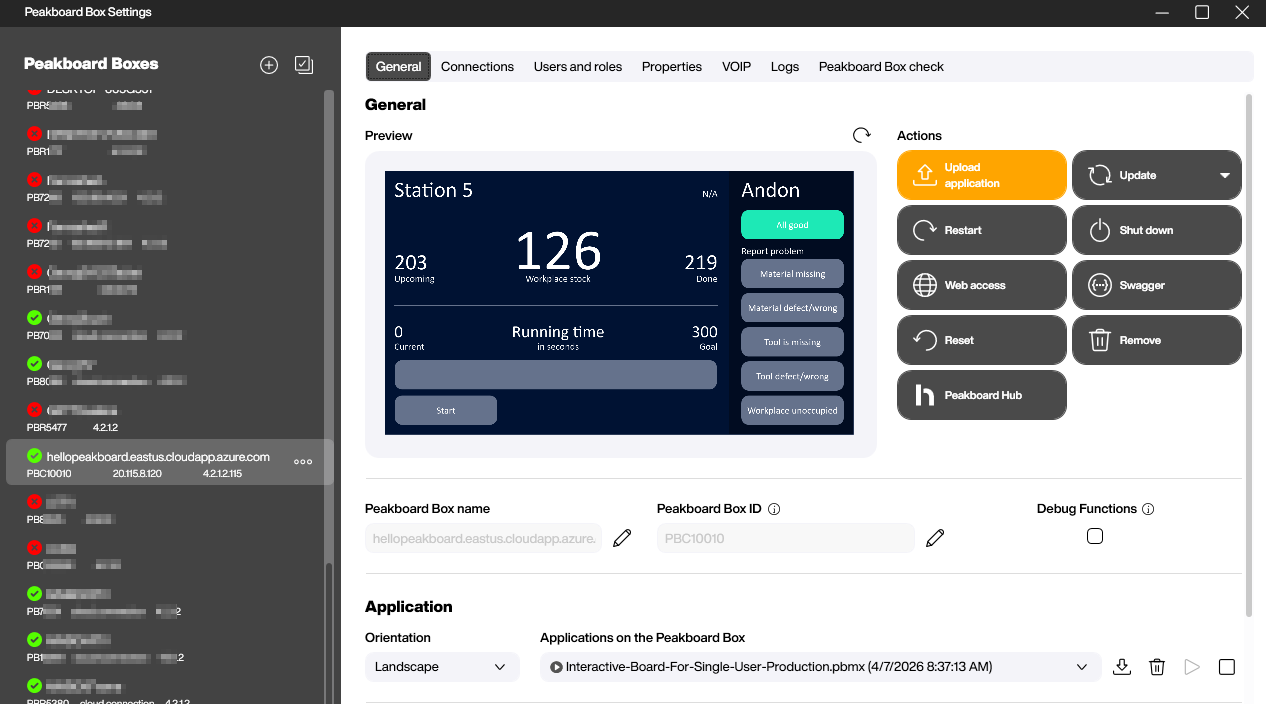
Task: Expand the Applications on the Peakboard Box dropdown
Action: point(1081,666)
